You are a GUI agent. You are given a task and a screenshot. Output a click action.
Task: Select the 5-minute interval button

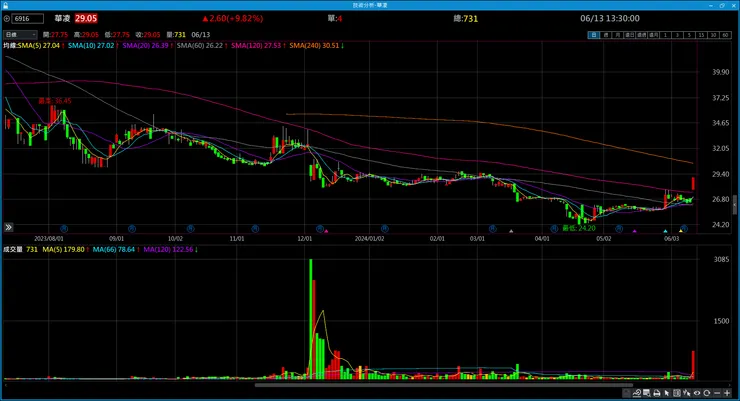click(689, 35)
